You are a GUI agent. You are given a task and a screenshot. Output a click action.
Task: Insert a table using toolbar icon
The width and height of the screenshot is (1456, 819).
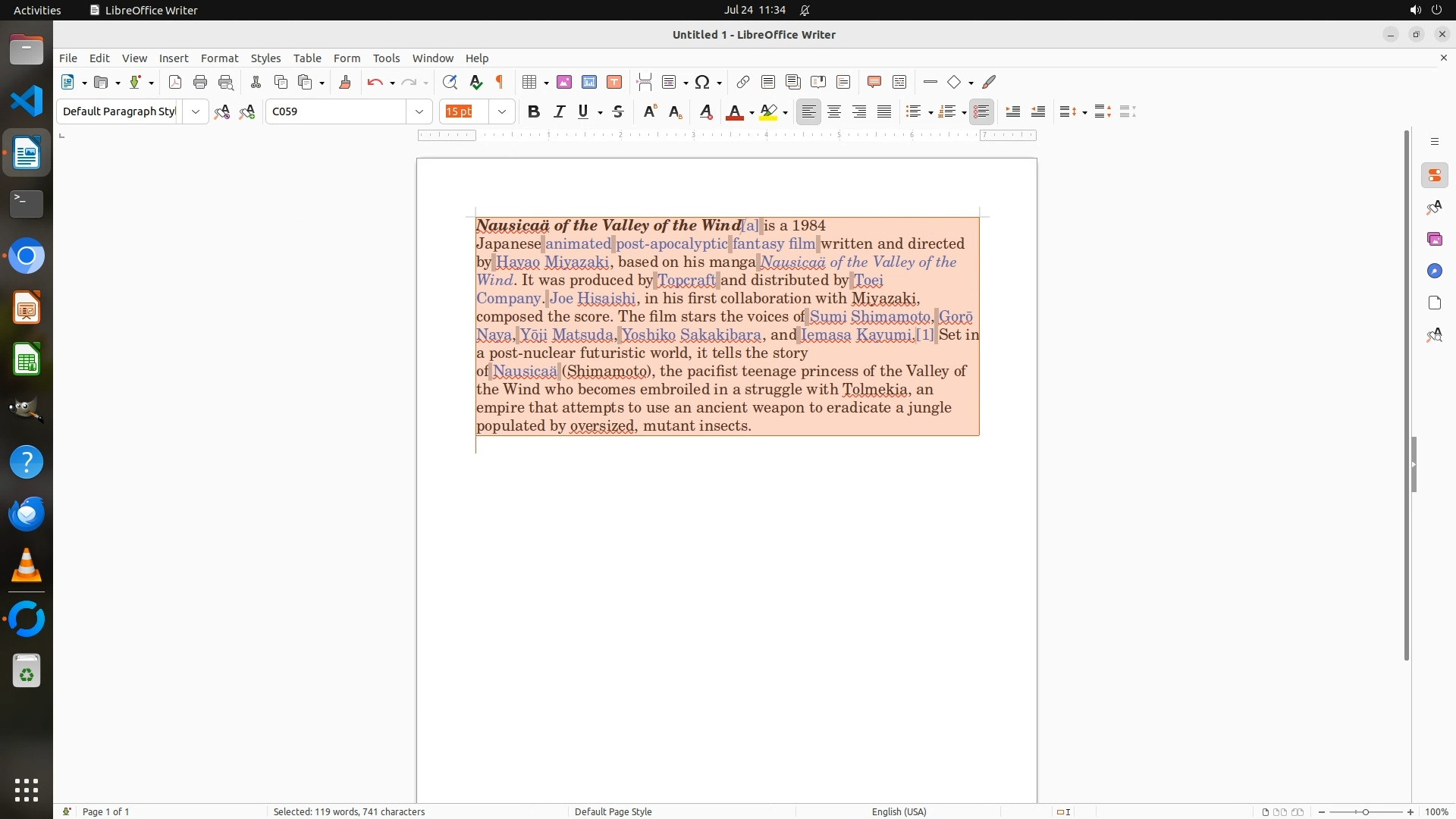pyautogui.click(x=530, y=83)
